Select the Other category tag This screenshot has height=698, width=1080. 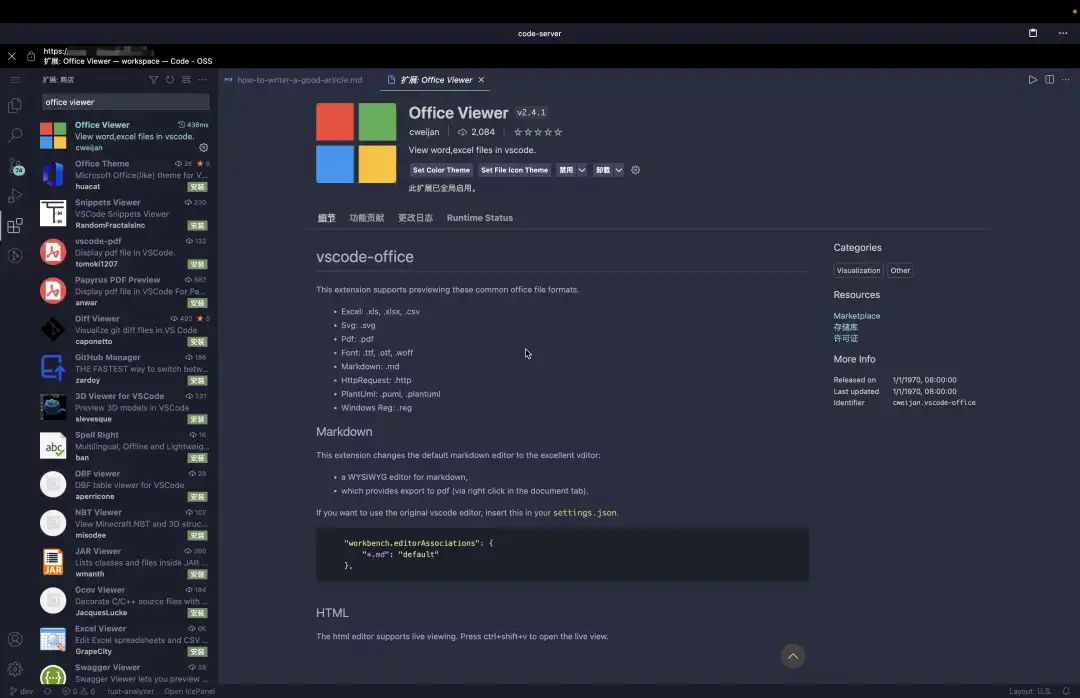[900, 270]
